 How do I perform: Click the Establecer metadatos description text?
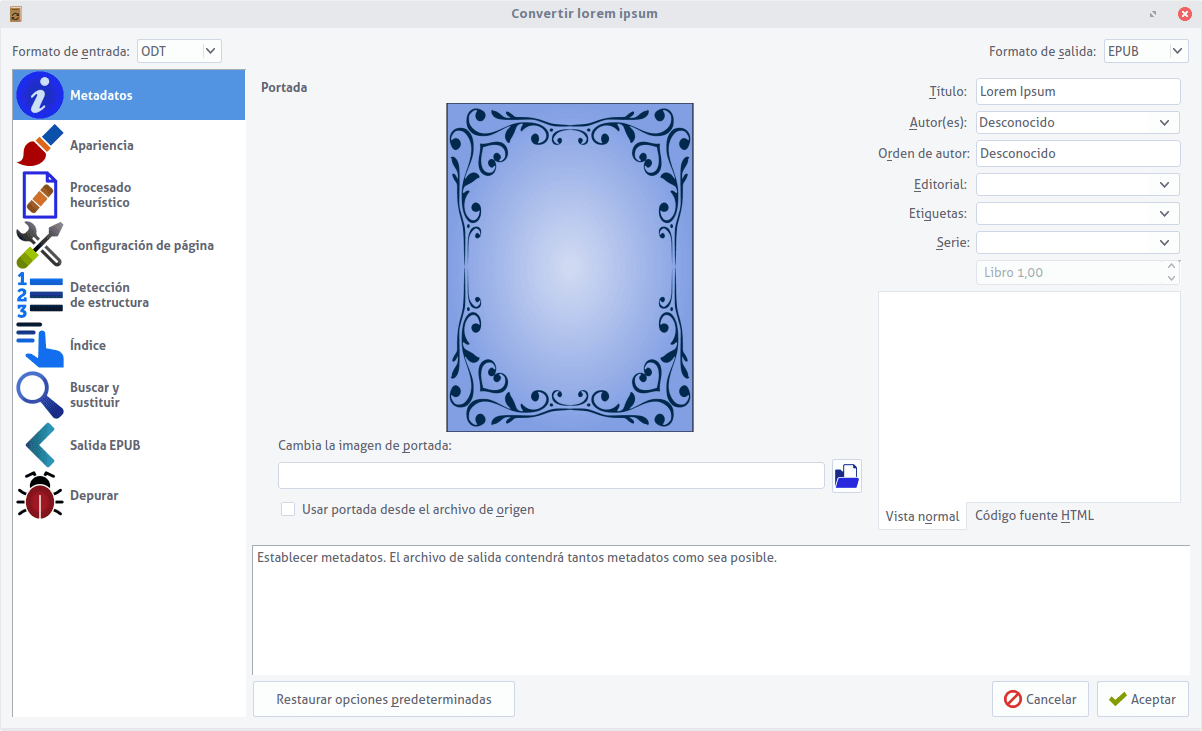[517, 558]
